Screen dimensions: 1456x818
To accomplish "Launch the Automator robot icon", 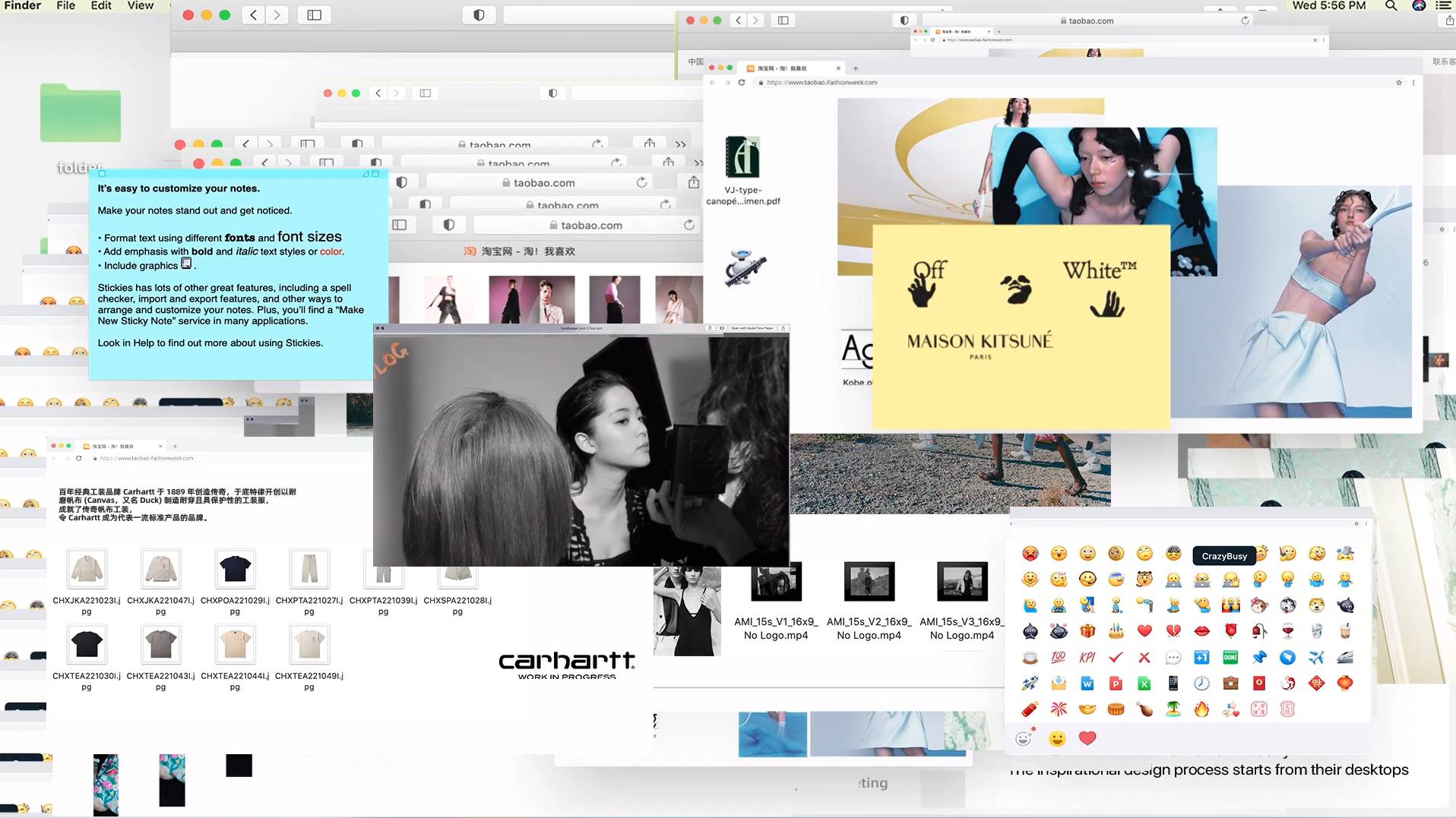I will pyautogui.click(x=745, y=267).
